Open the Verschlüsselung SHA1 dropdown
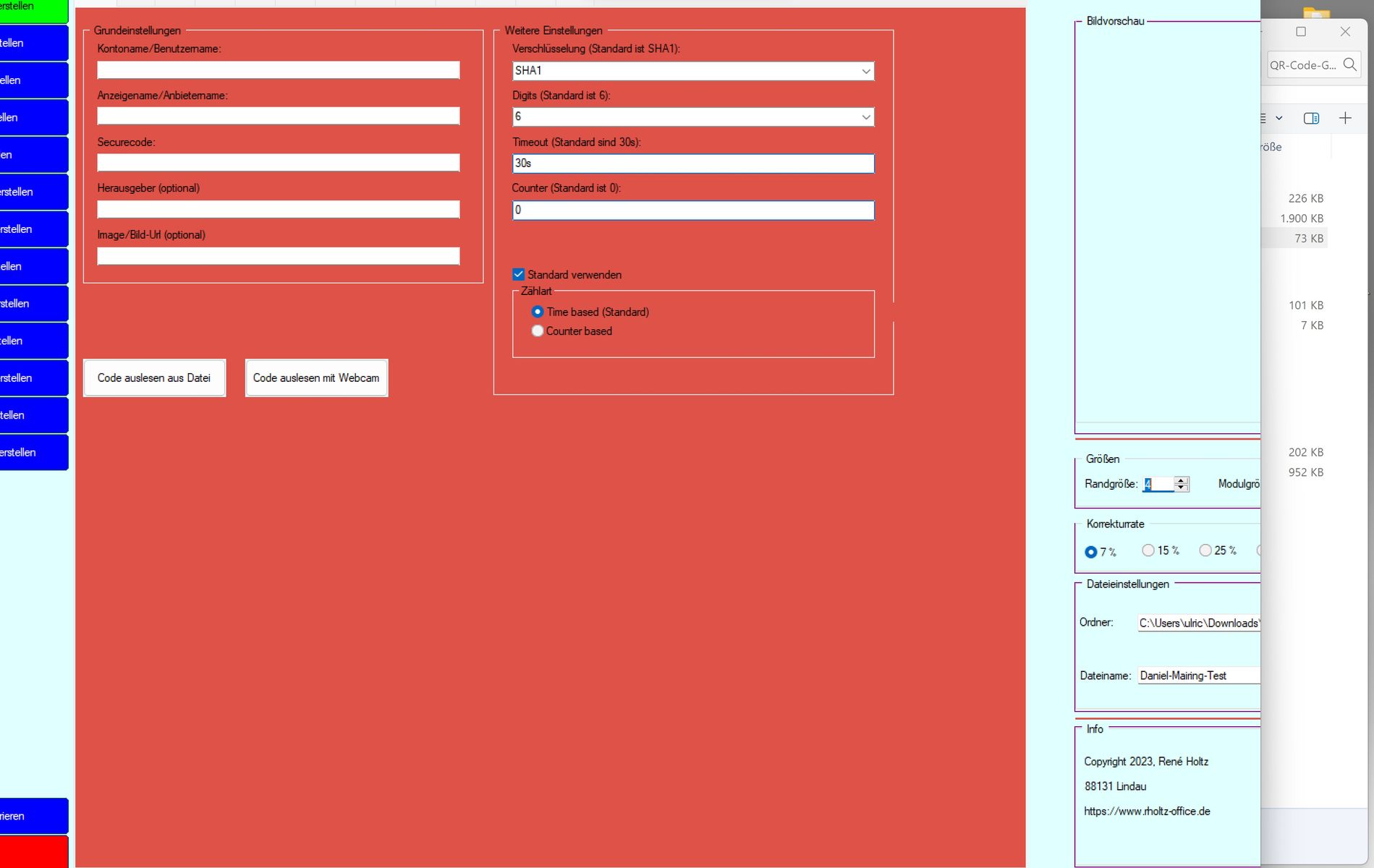Screen dimensions: 1374x868 [865, 71]
